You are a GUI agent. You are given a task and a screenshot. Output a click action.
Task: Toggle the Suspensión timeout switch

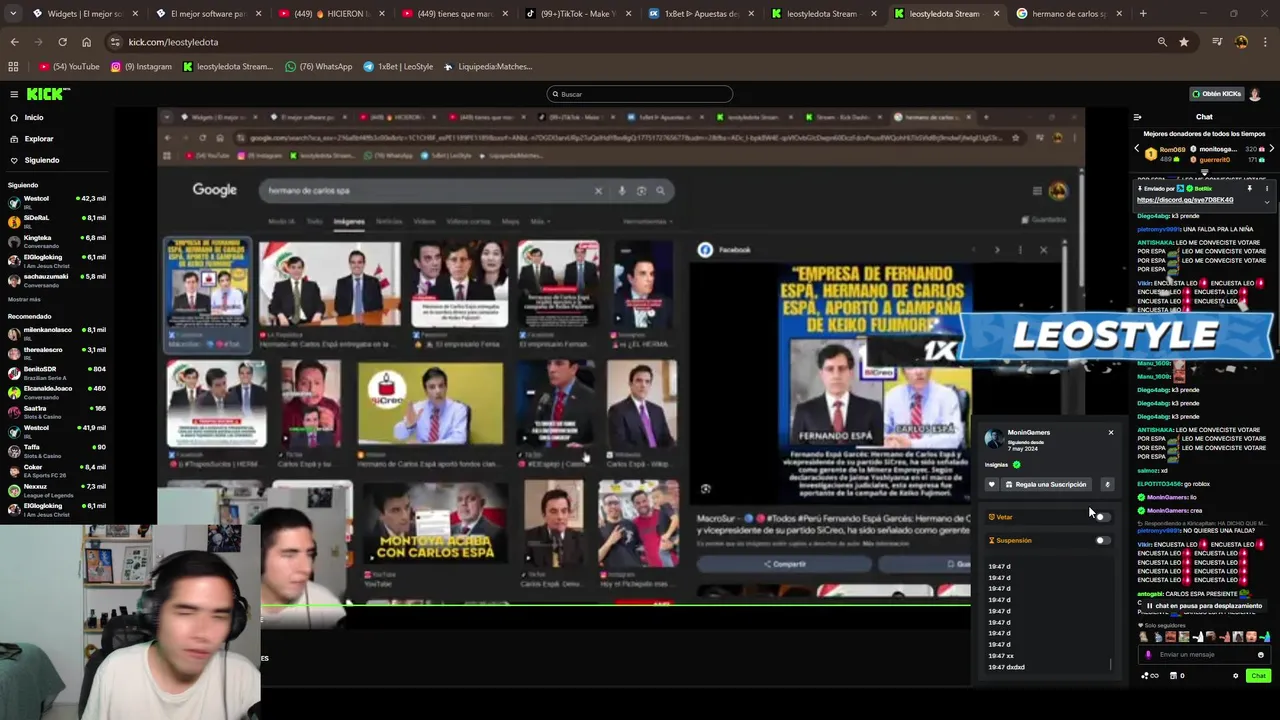pyautogui.click(x=1101, y=541)
